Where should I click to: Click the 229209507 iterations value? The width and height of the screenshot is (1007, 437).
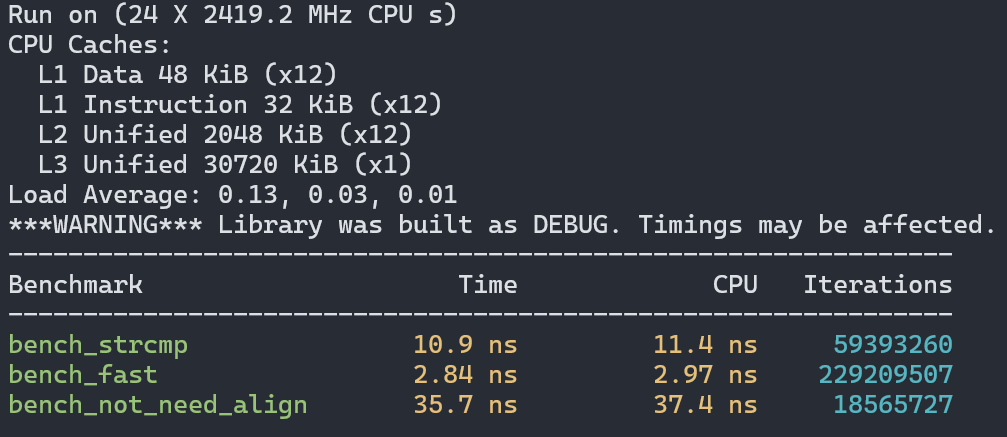point(885,375)
